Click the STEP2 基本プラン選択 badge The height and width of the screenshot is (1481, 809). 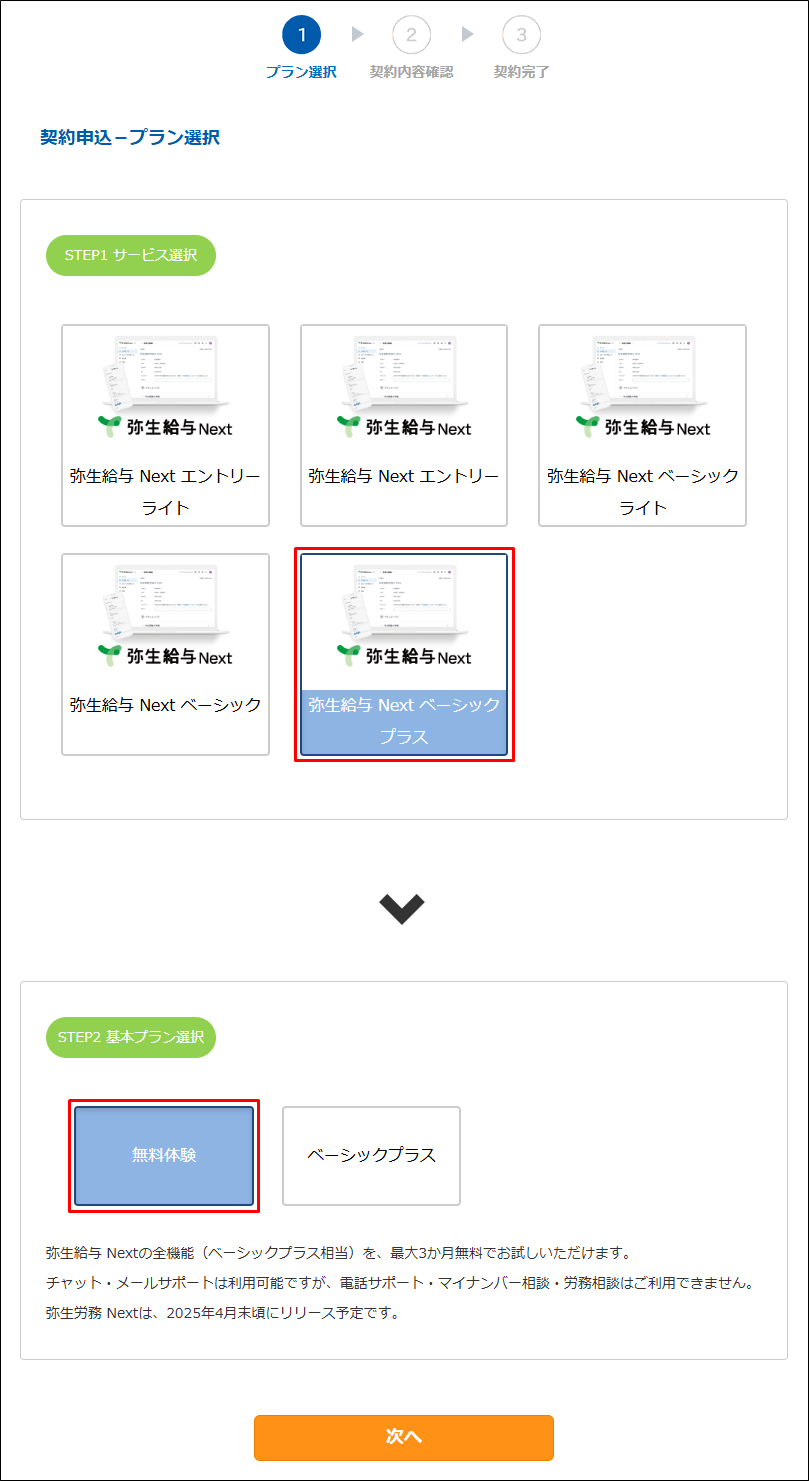coord(131,1037)
